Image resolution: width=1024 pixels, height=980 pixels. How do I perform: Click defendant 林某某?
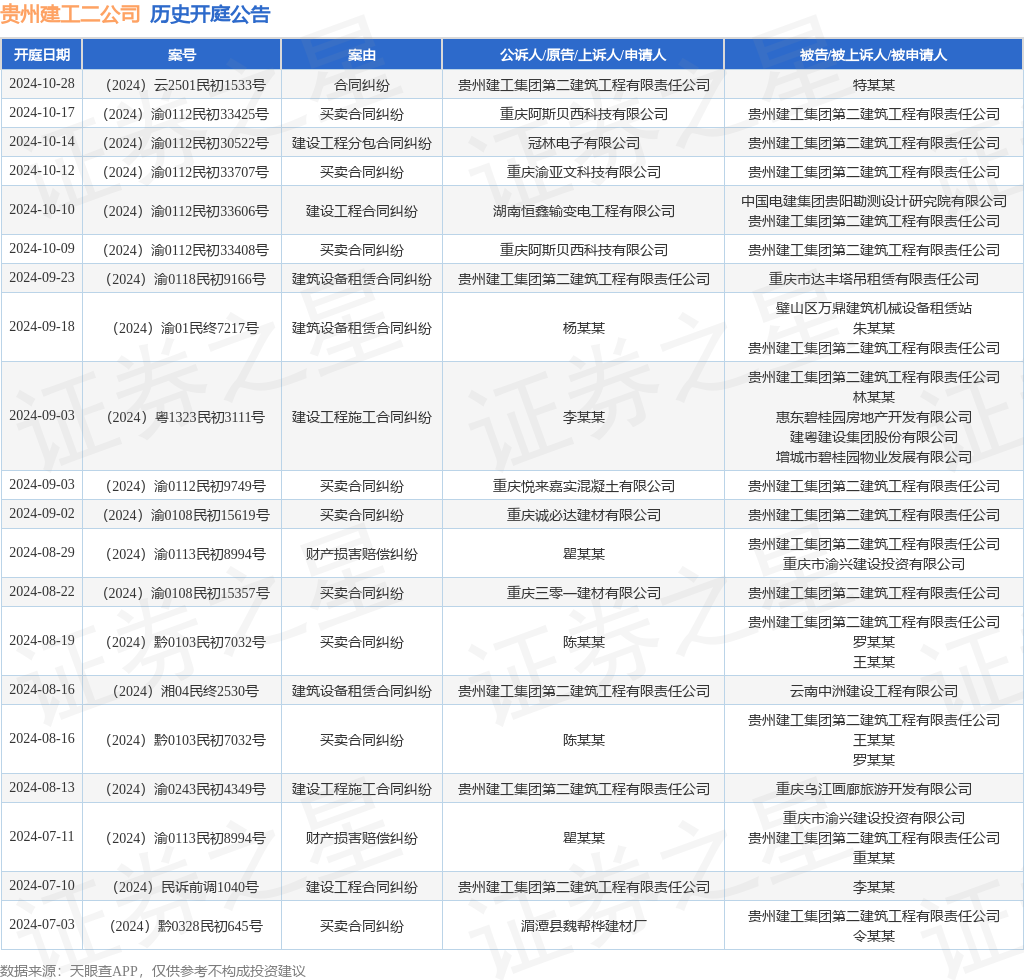click(873, 397)
